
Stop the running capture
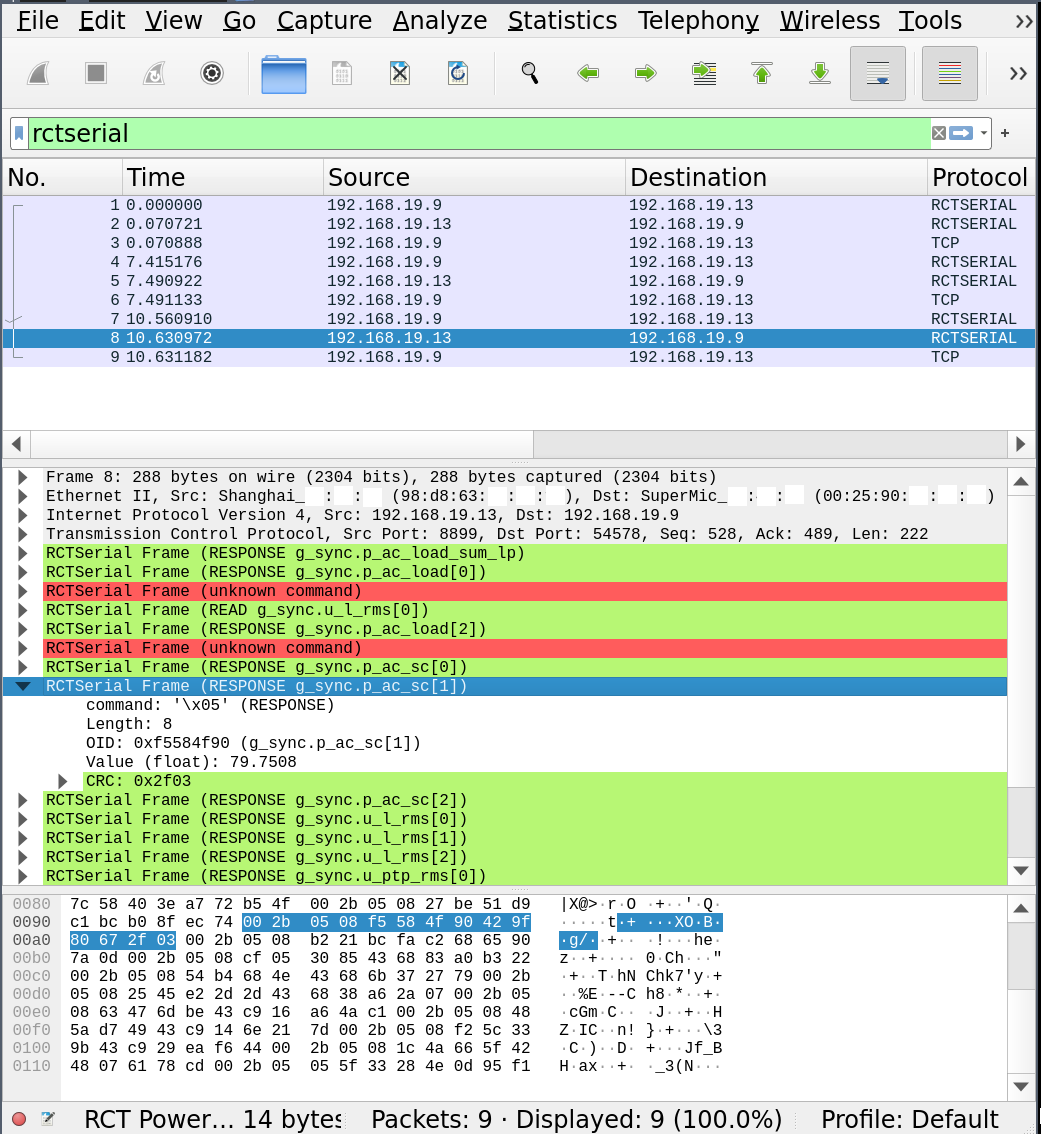[x=96, y=73]
